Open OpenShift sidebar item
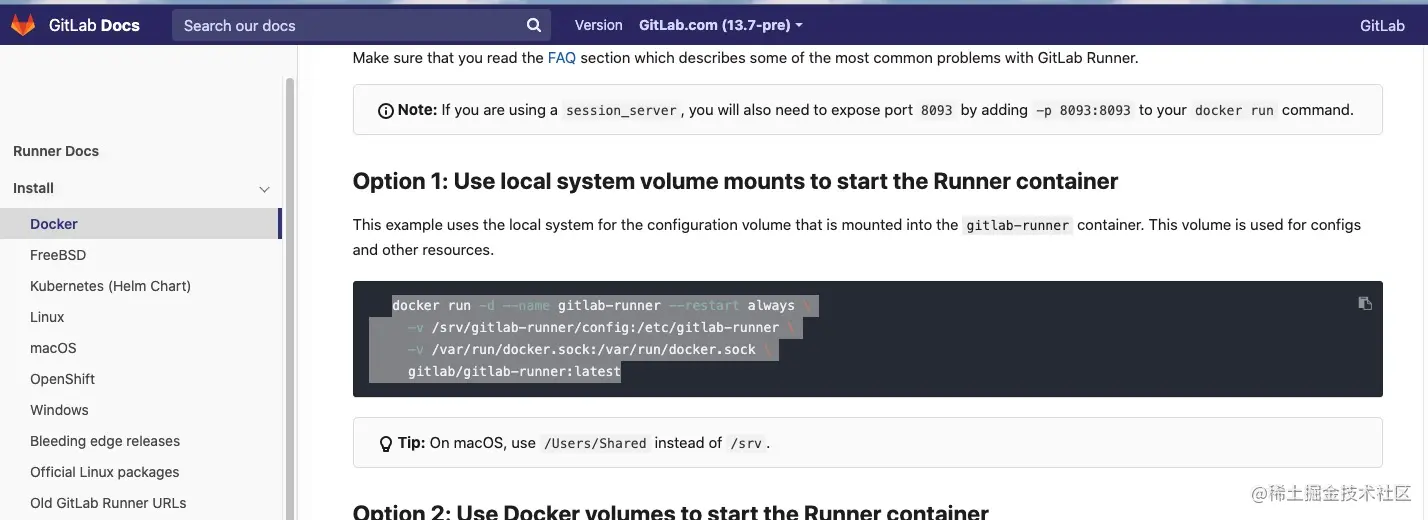Viewport: 1428px width, 520px height. (x=63, y=379)
